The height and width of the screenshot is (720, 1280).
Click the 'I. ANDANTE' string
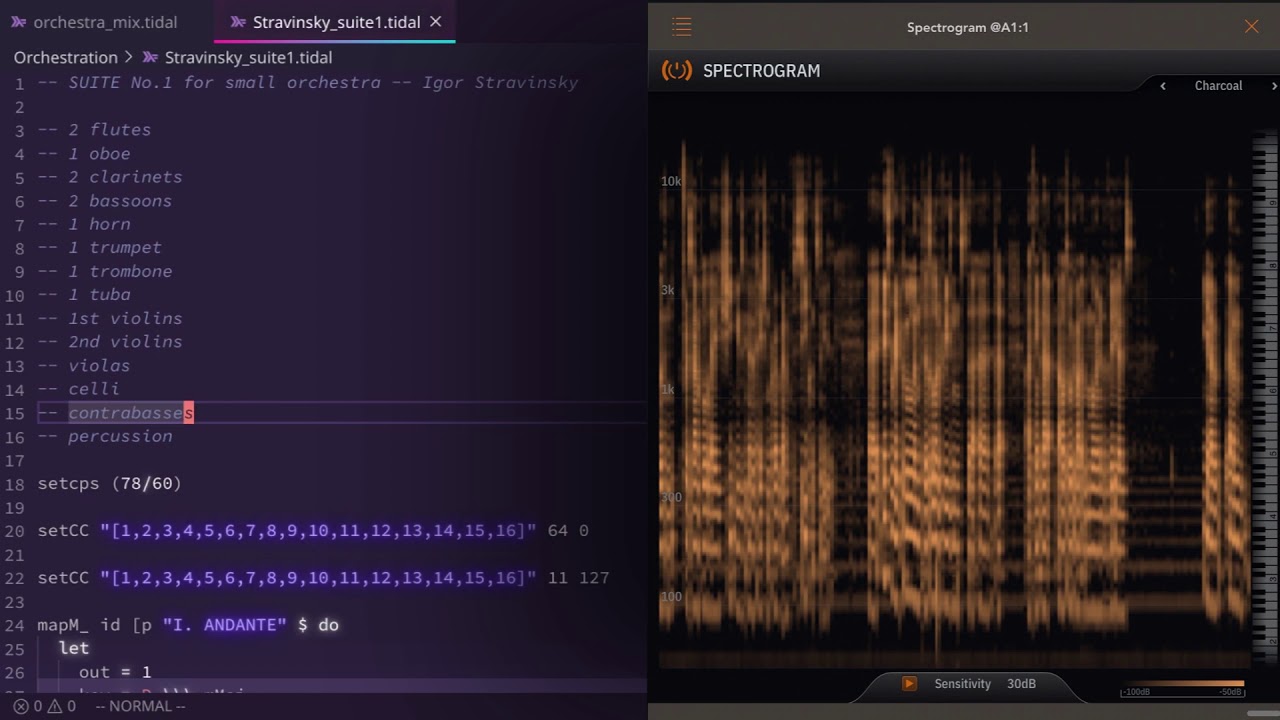pyautogui.click(x=225, y=625)
